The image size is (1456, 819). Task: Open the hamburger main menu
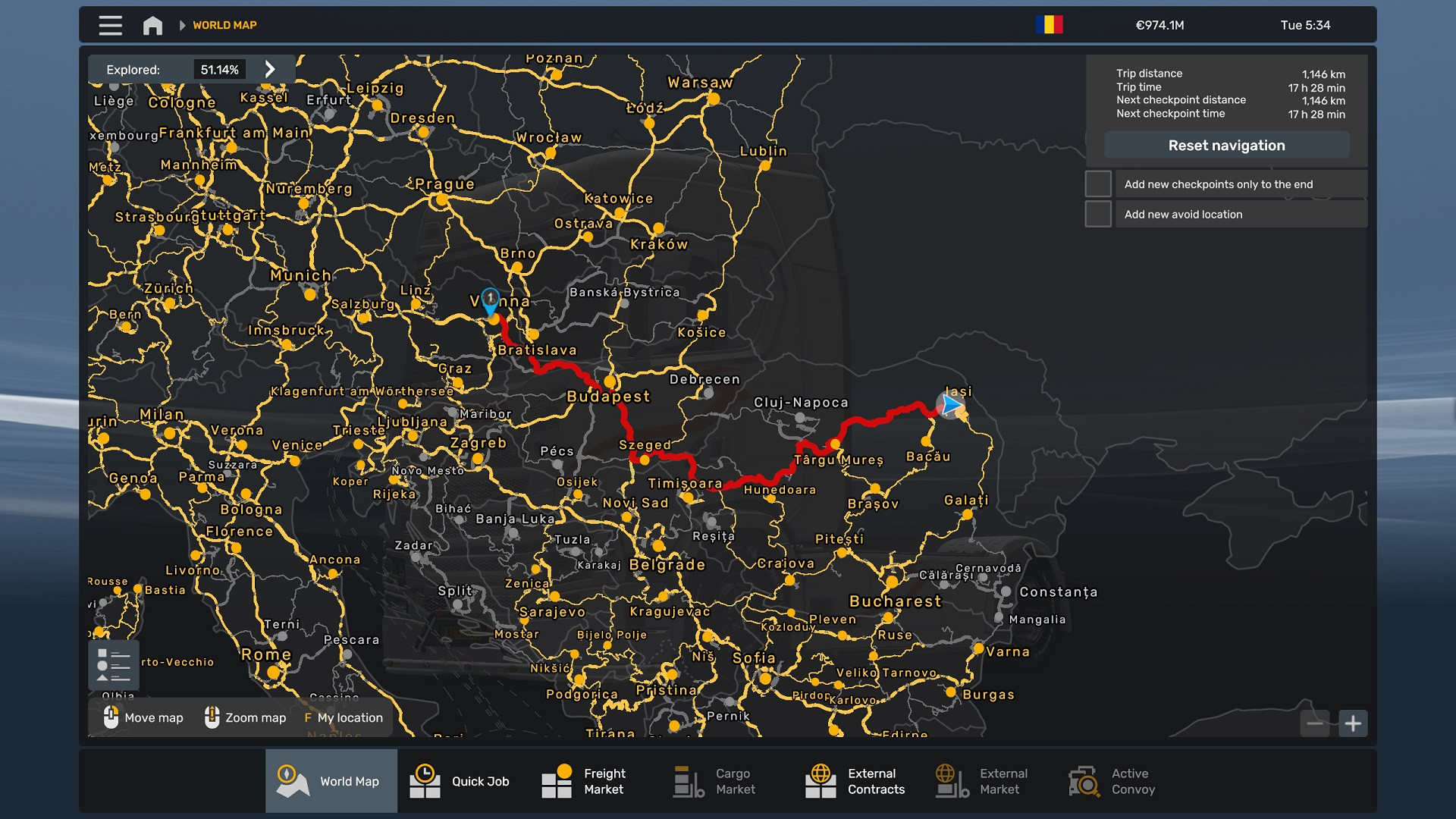[x=110, y=25]
